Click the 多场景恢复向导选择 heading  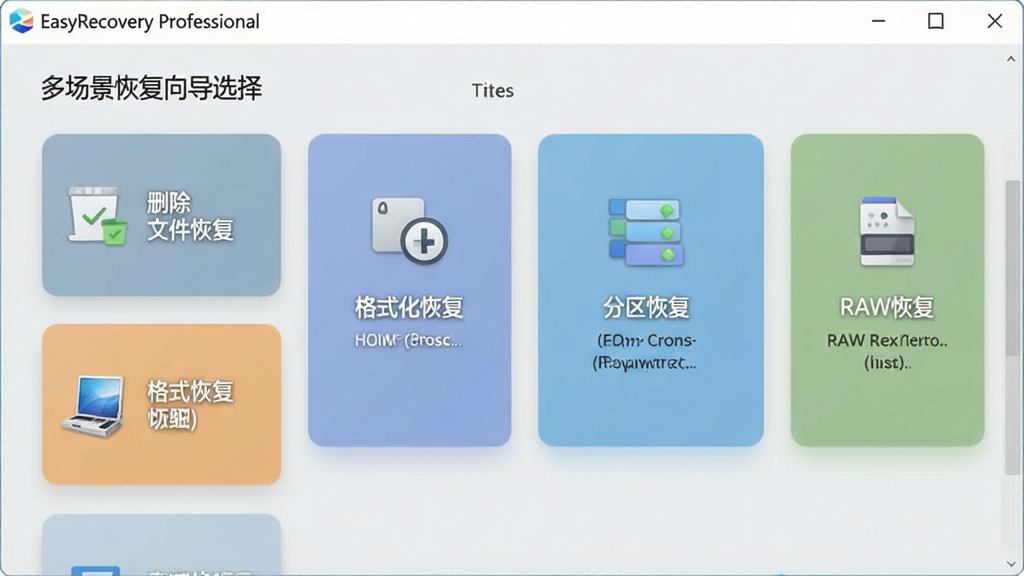(152, 88)
